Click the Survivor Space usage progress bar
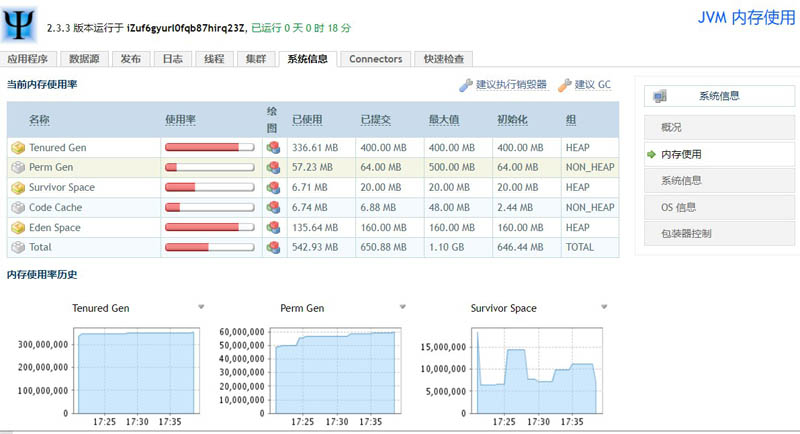Image resolution: width=800 pixels, height=434 pixels. coord(210,187)
